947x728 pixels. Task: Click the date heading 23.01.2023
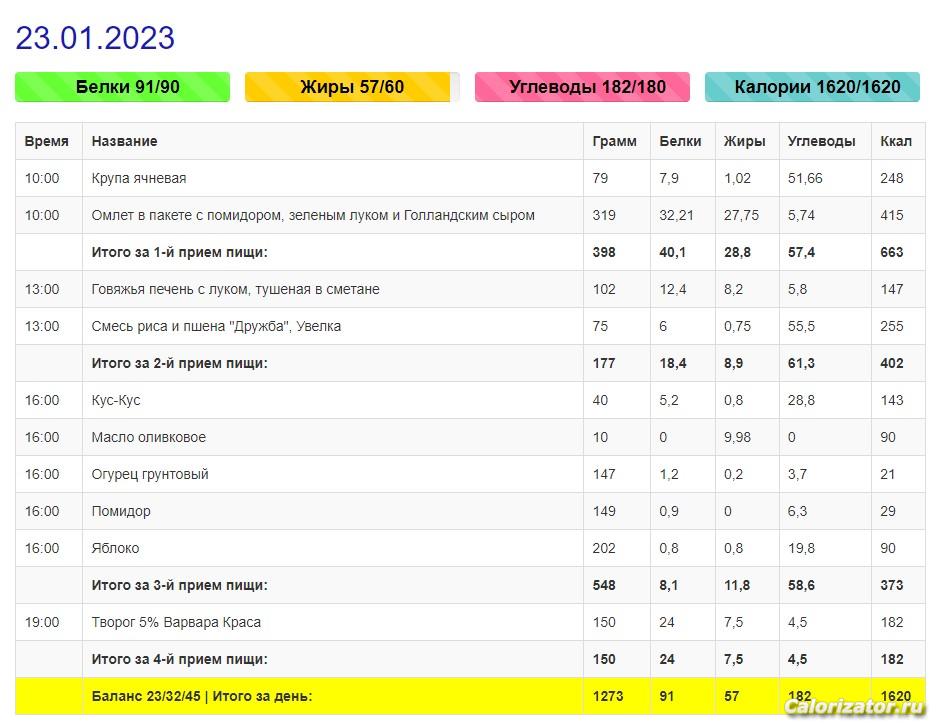click(95, 38)
